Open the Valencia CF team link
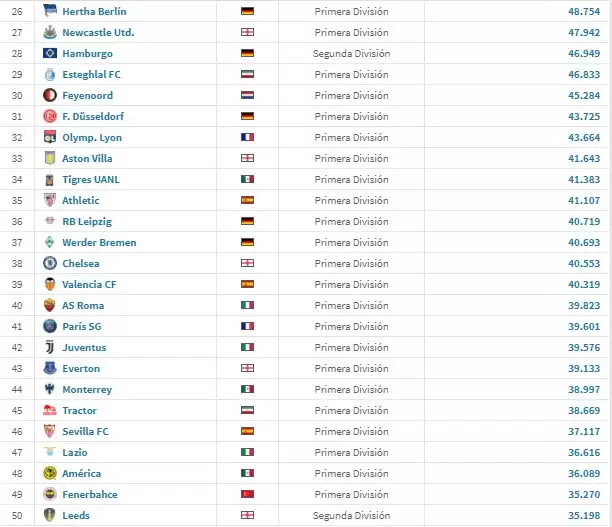The width and height of the screenshot is (612, 527). click(89, 284)
